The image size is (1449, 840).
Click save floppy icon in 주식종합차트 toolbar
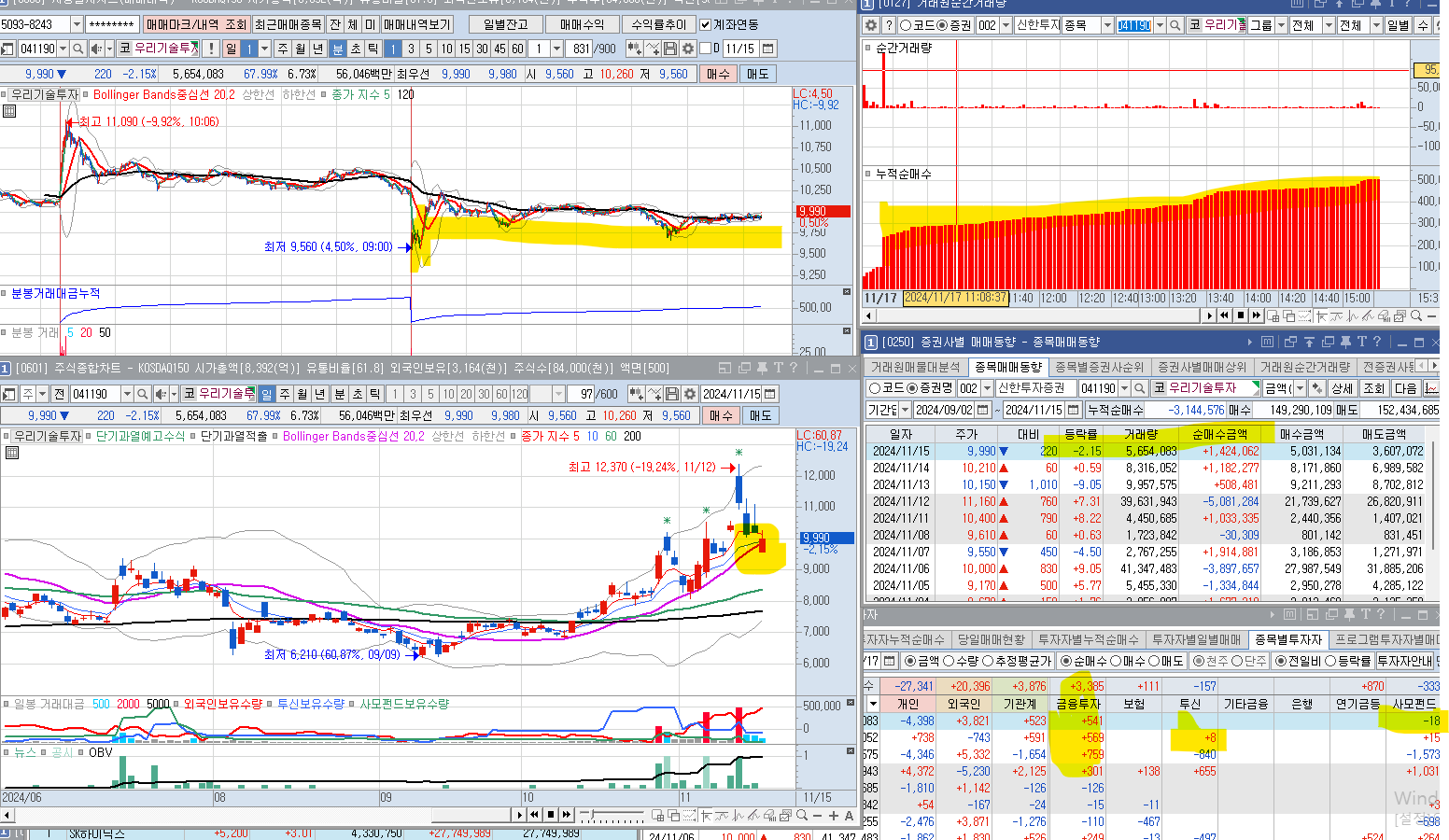click(x=671, y=394)
